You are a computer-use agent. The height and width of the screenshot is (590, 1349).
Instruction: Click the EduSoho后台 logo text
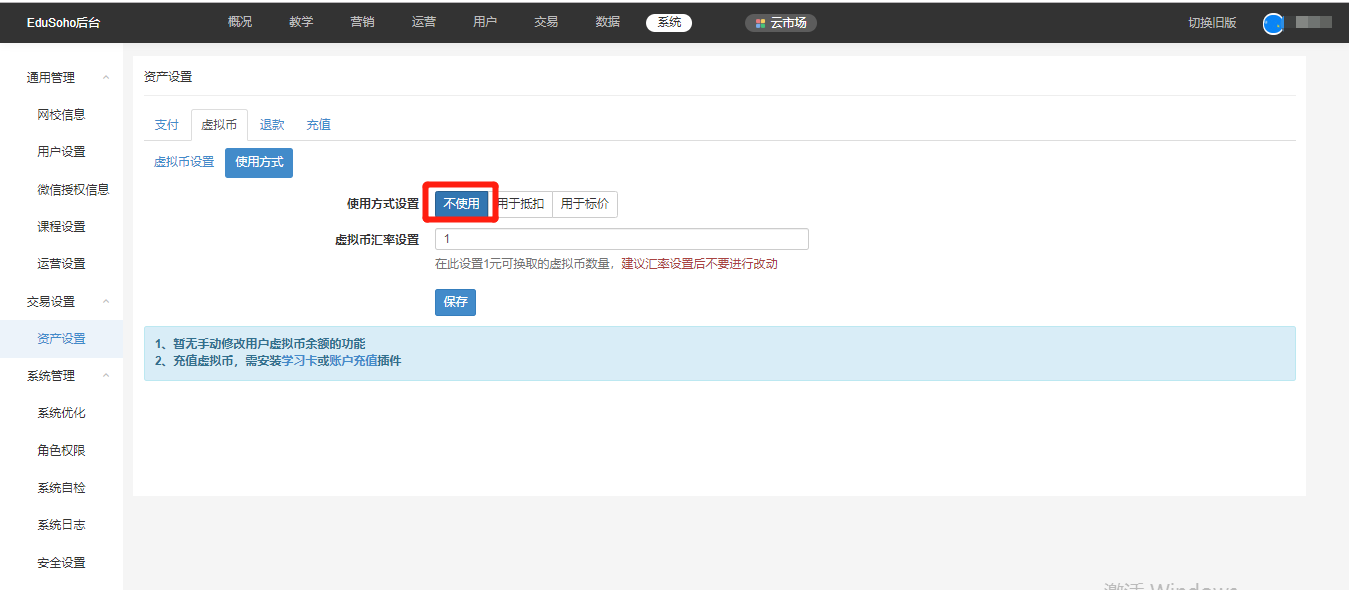tap(63, 23)
